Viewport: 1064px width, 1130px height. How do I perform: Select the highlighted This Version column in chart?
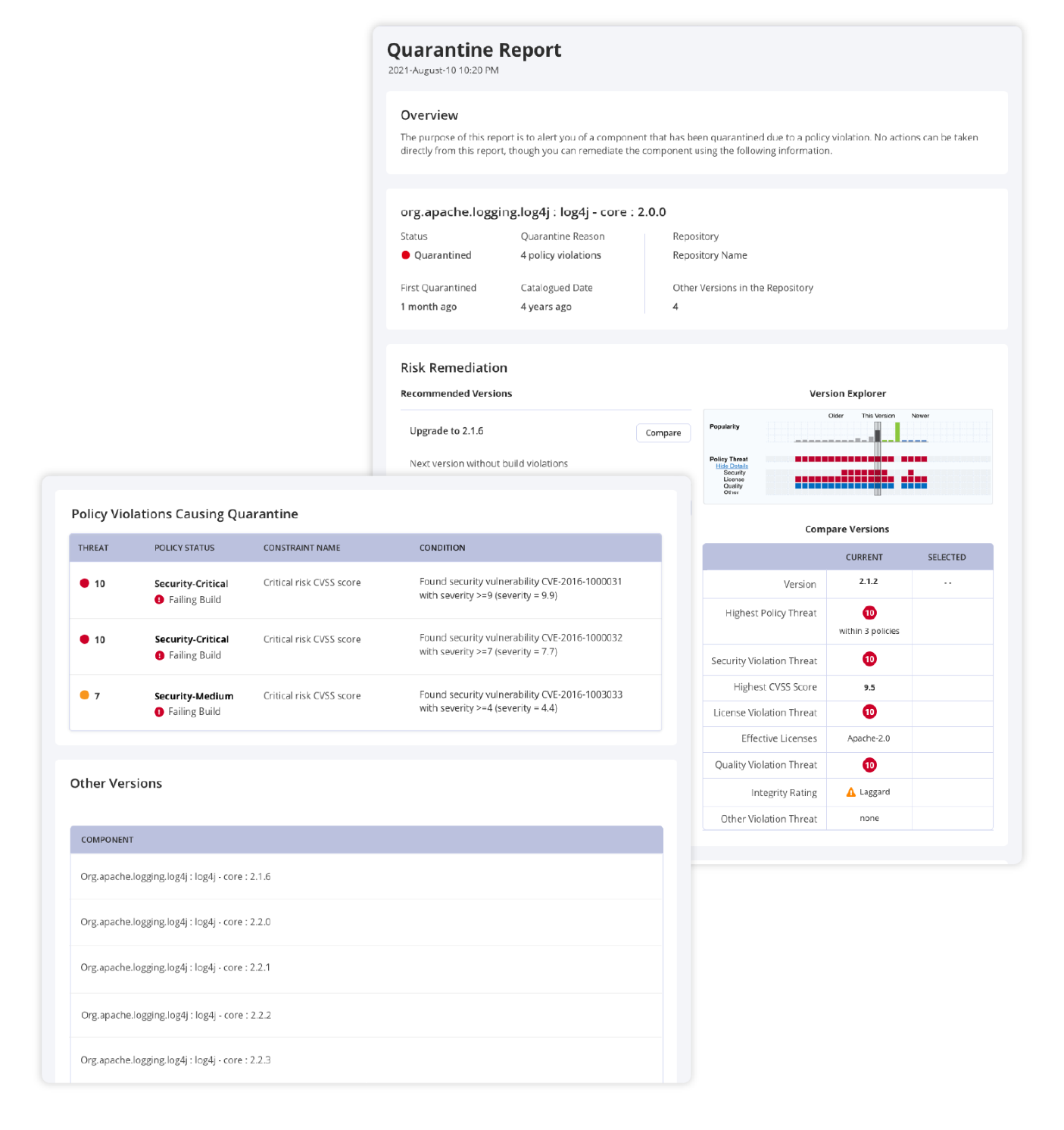point(878,458)
